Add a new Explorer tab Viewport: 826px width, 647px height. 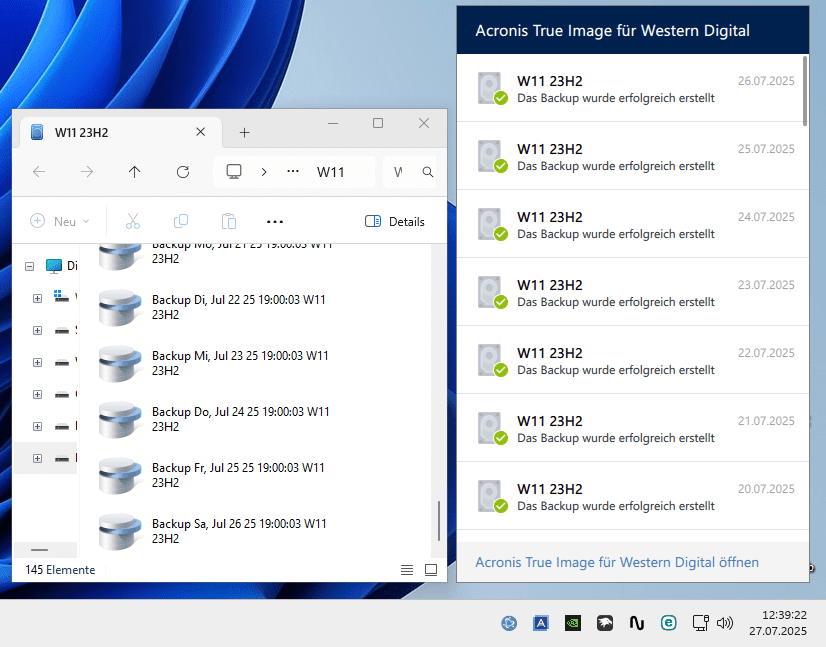244,133
